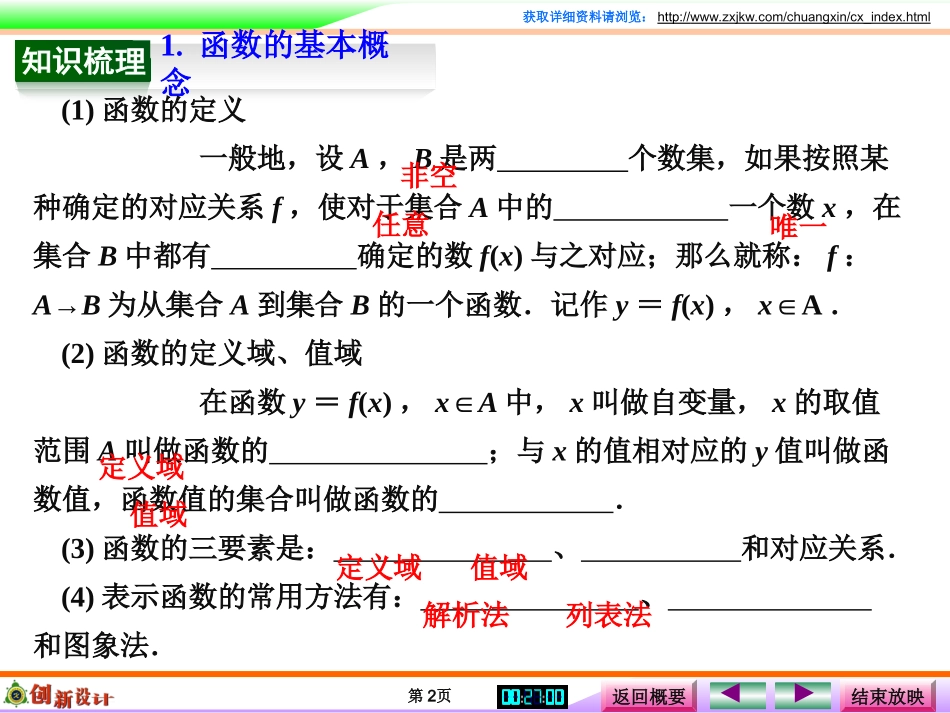
Task: Click the red answer 任意
Action: click(x=400, y=224)
